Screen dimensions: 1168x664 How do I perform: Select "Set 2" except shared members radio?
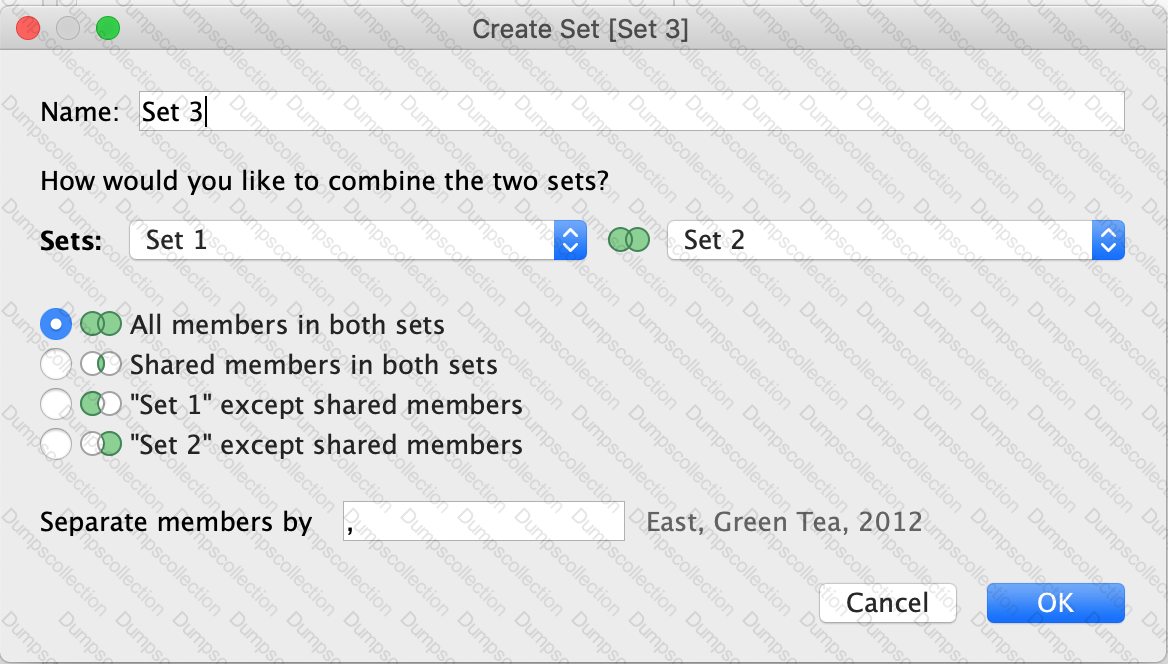(56, 443)
